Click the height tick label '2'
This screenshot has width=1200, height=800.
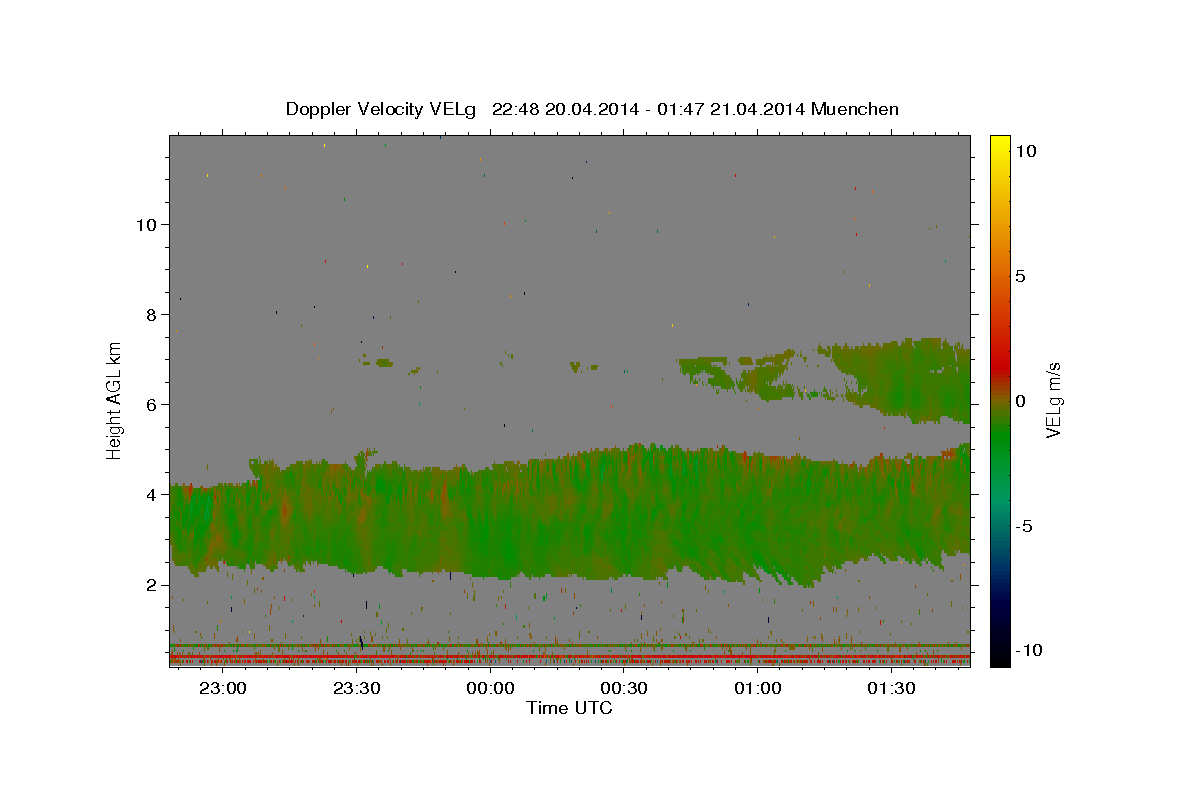[x=152, y=584]
